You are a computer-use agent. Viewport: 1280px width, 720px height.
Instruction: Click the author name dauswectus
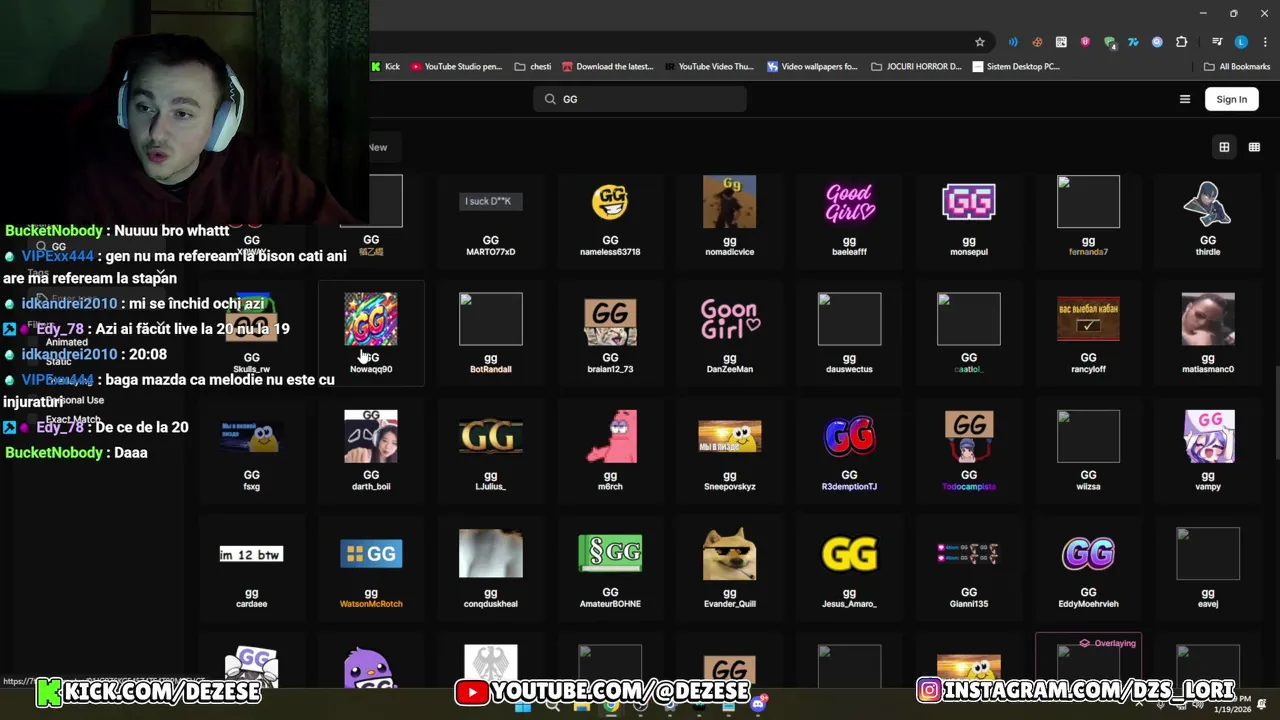coord(849,369)
